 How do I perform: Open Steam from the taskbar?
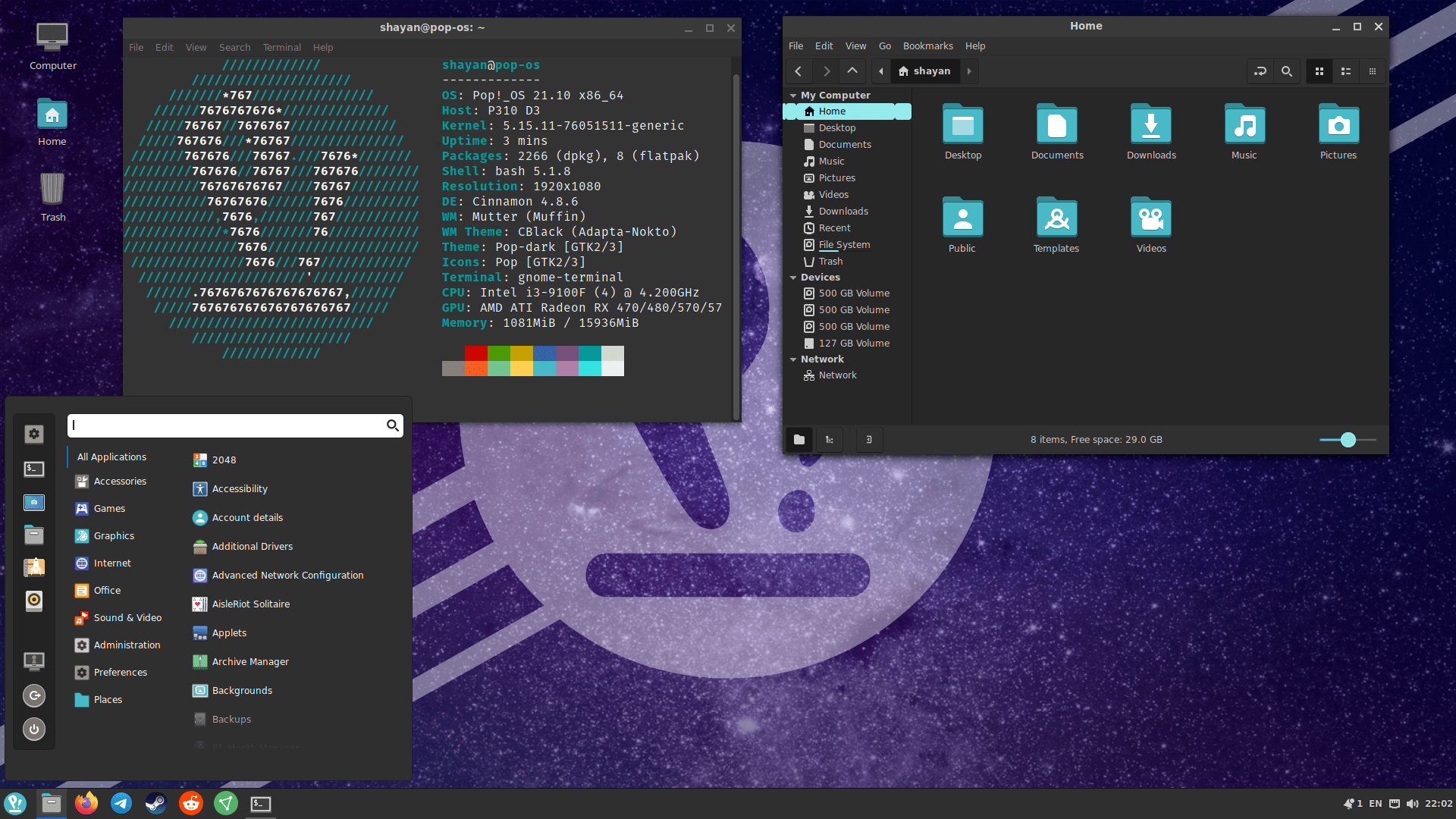(156, 803)
